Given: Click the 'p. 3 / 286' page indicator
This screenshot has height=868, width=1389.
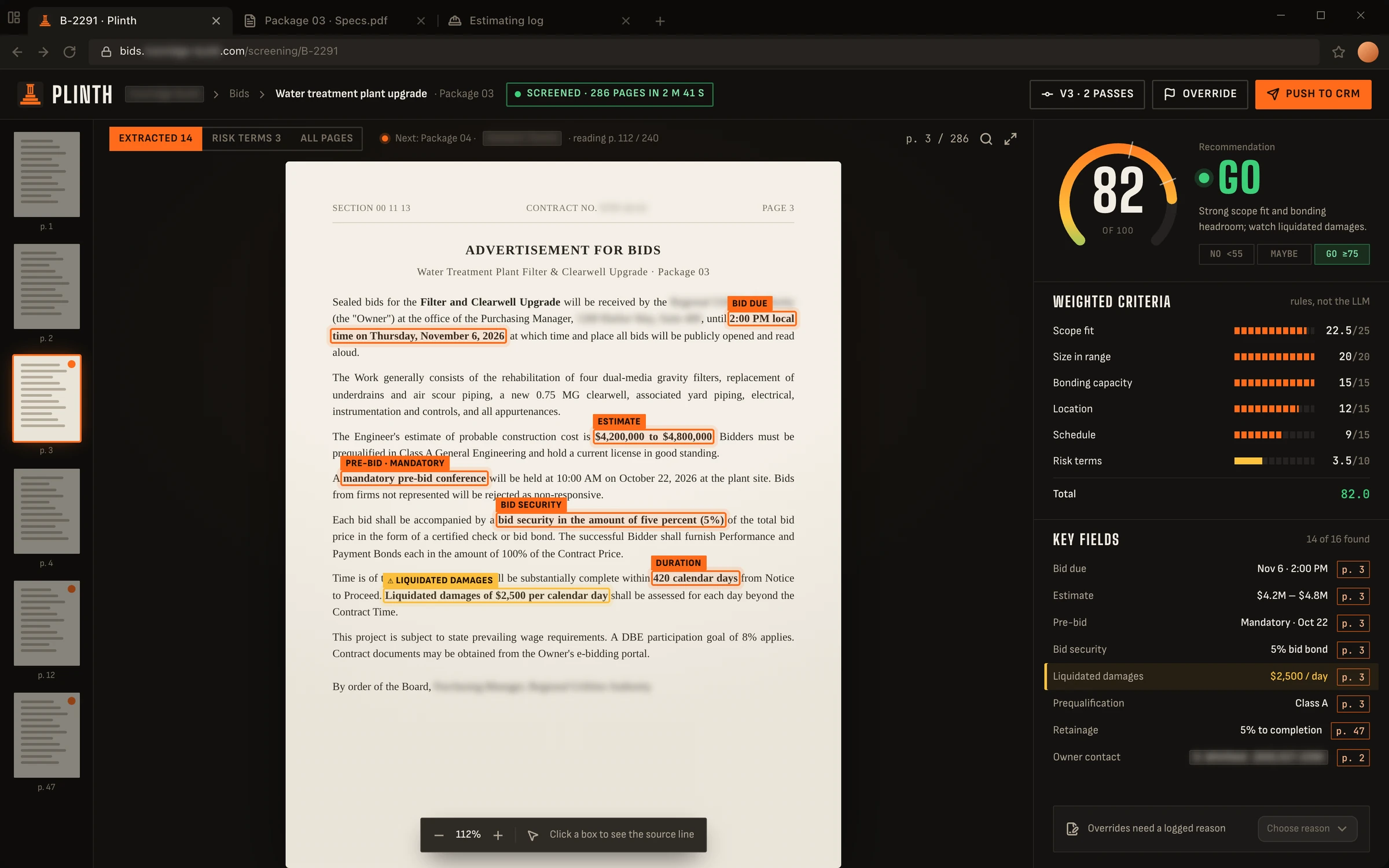Looking at the screenshot, I should coord(937,139).
